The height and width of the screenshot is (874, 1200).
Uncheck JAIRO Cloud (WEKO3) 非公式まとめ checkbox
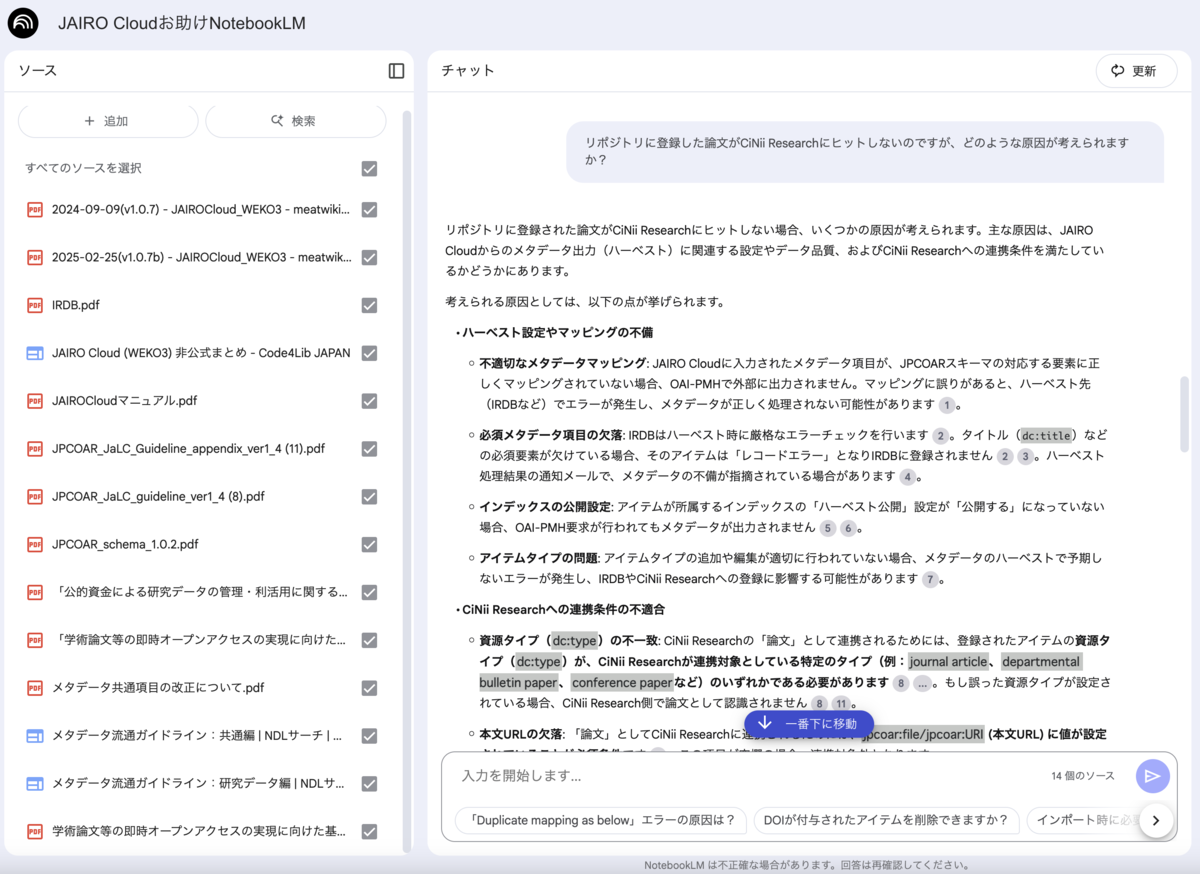pos(369,353)
